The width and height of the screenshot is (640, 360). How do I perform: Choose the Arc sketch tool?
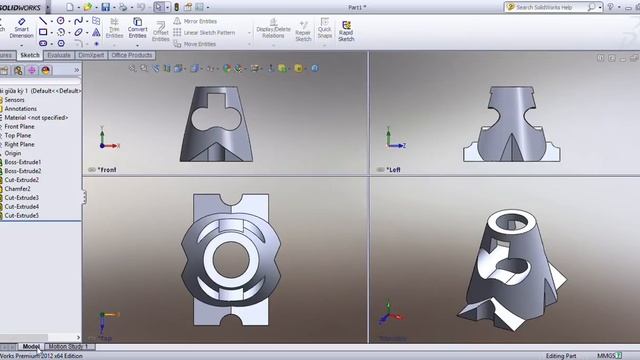(61, 32)
